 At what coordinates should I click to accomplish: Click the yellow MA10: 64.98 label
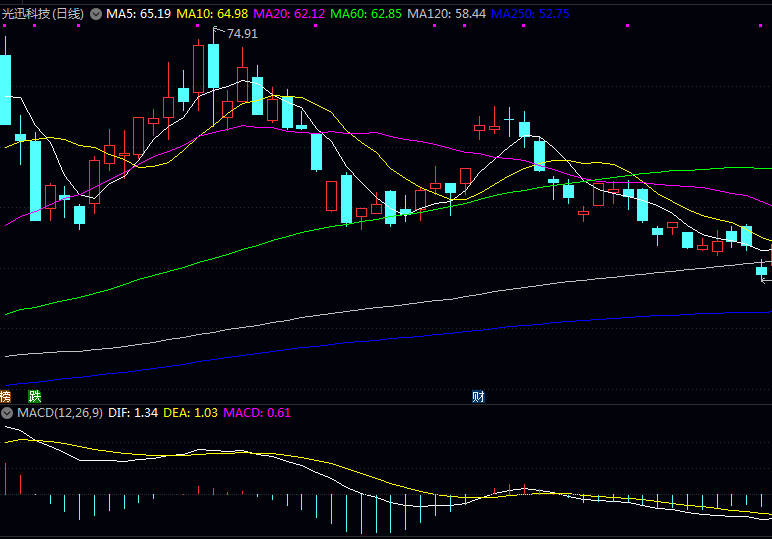pyautogui.click(x=212, y=14)
